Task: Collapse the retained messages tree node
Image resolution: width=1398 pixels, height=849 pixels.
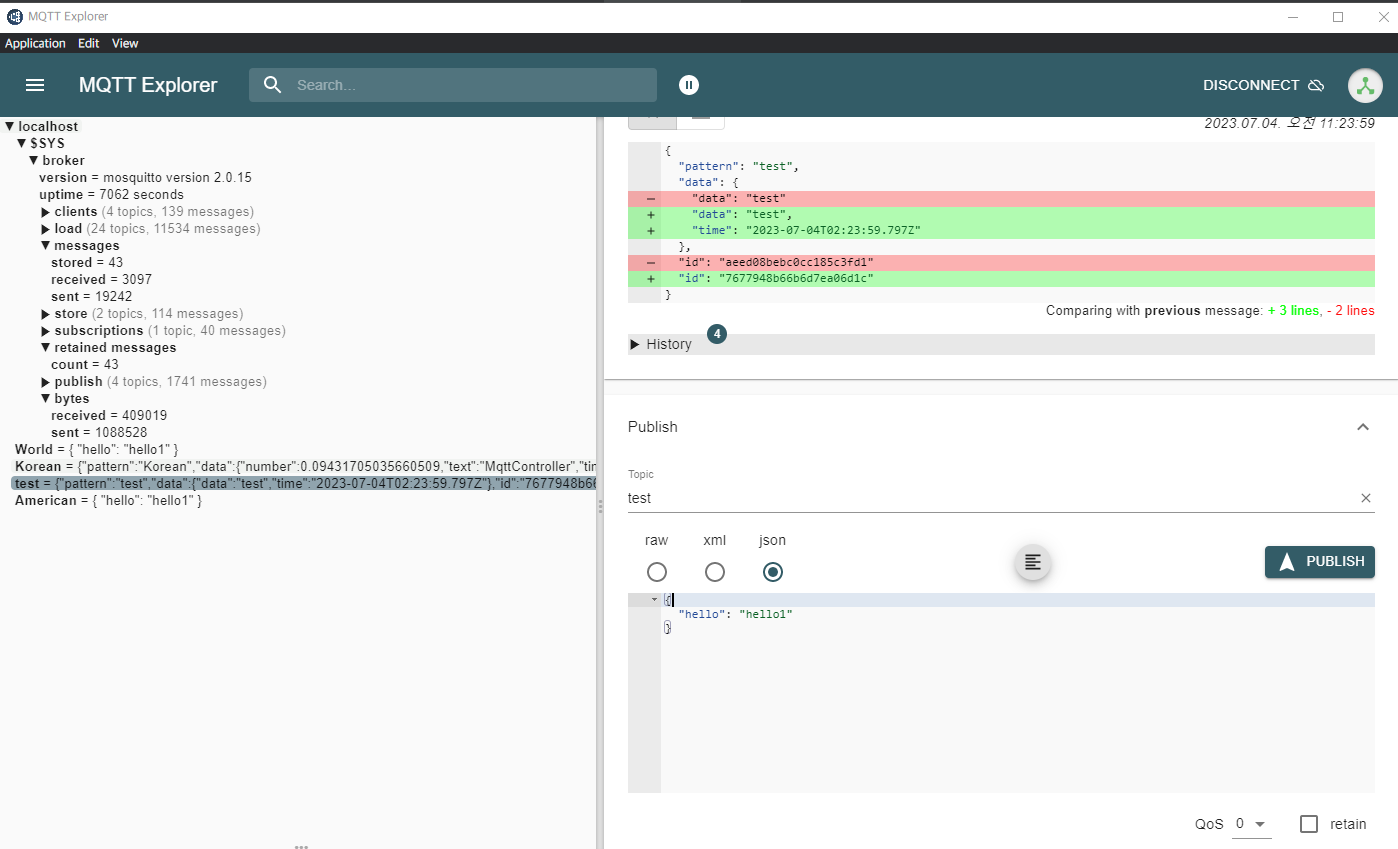Action: (x=46, y=348)
